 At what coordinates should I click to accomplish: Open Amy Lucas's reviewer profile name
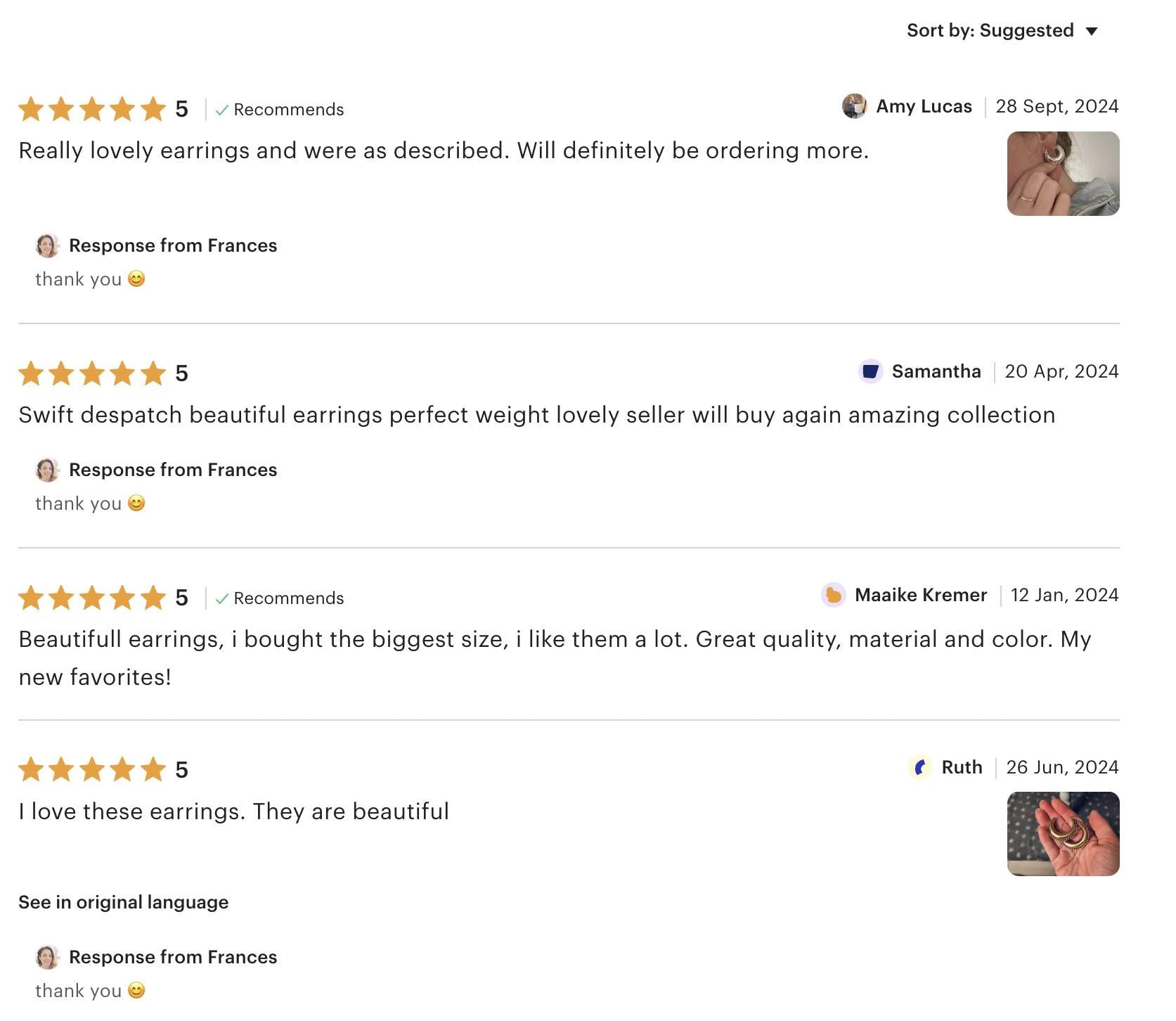924,106
